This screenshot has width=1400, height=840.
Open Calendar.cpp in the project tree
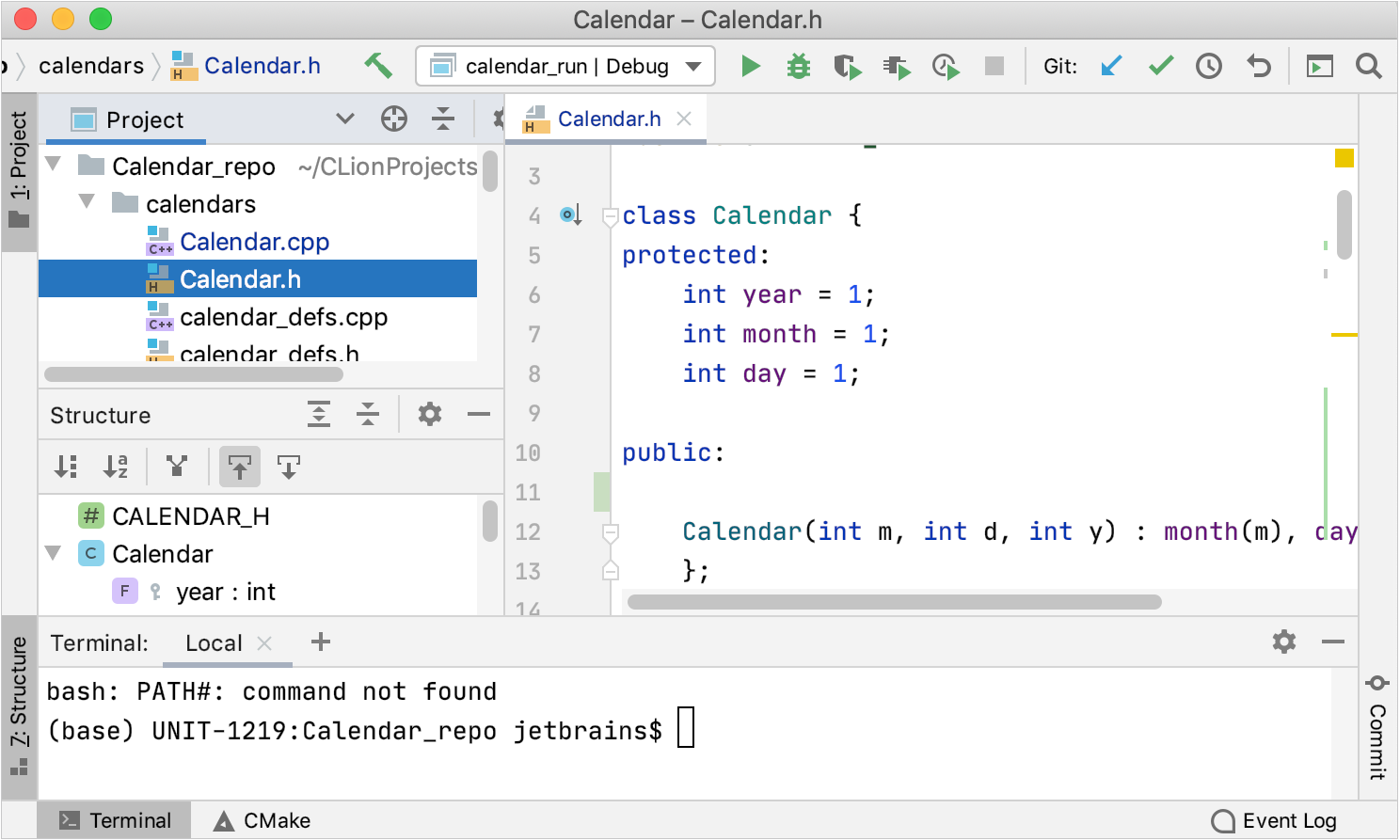click(254, 242)
